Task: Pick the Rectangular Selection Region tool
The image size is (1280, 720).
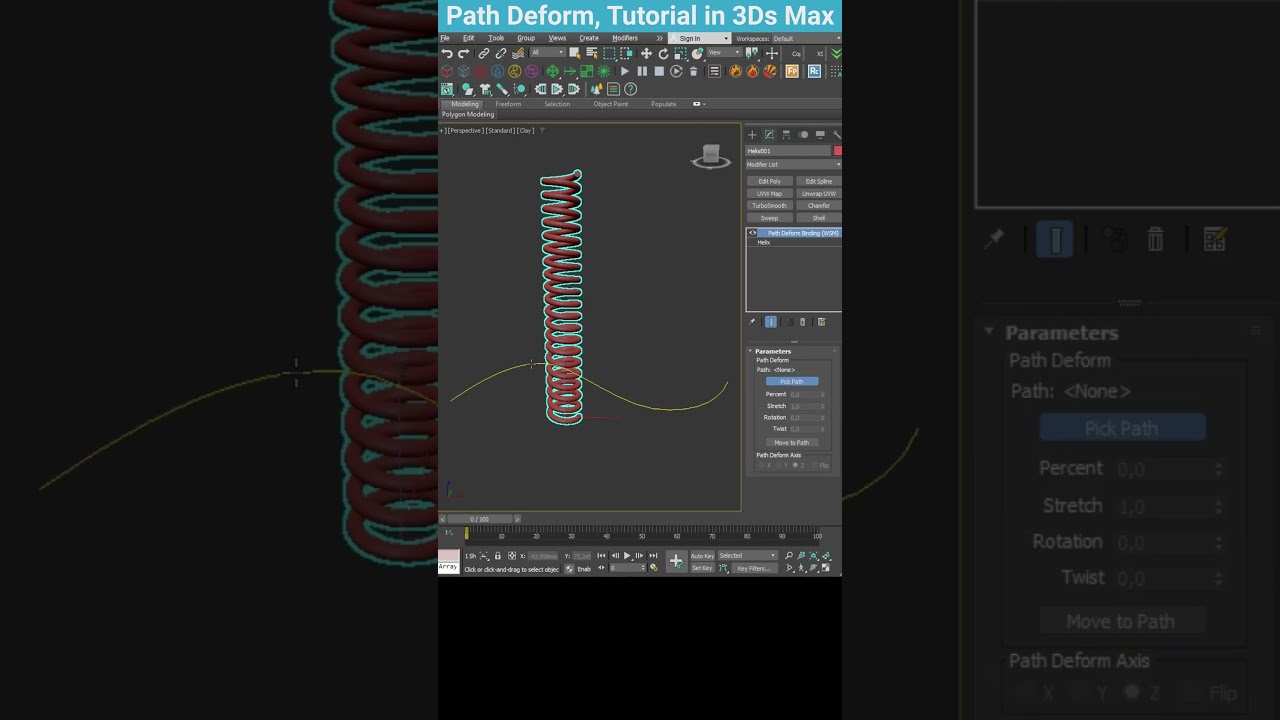Action: click(609, 53)
